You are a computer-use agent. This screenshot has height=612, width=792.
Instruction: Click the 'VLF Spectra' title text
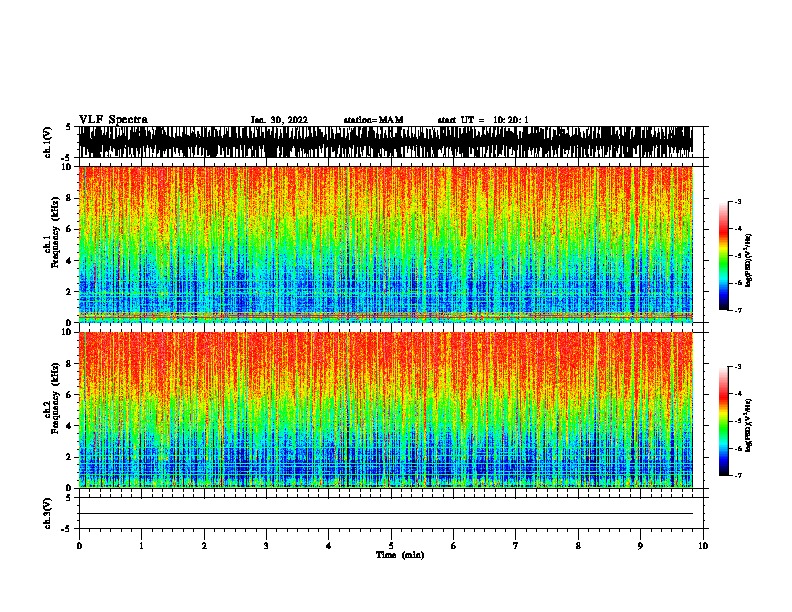pyautogui.click(x=113, y=120)
